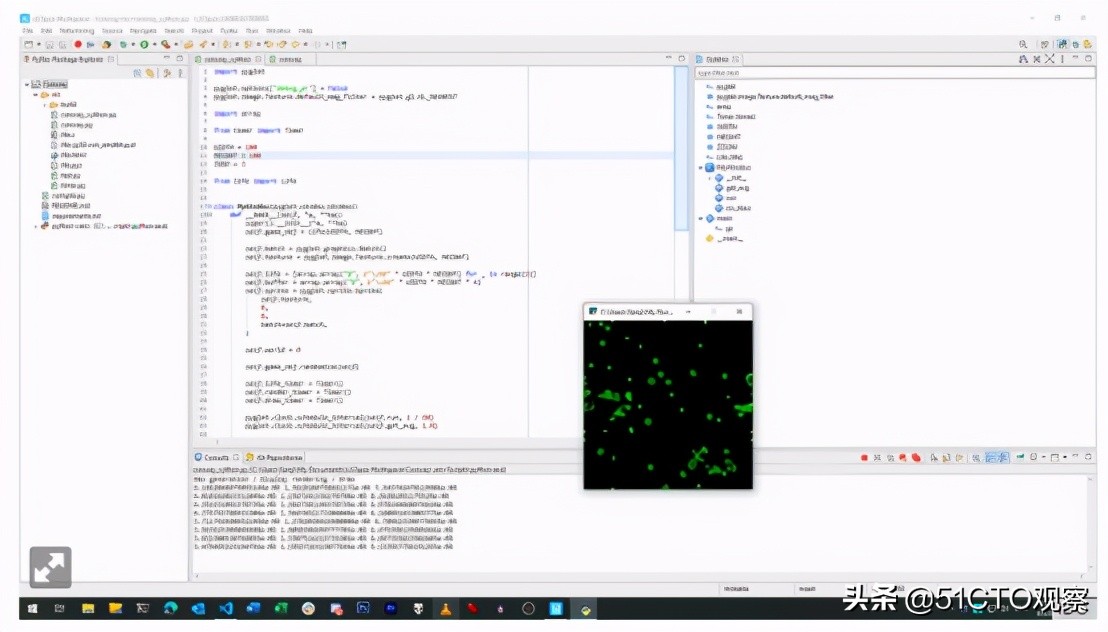Open the New wizard dropdown arrow
This screenshot has width=1108, height=632.
[38, 45]
